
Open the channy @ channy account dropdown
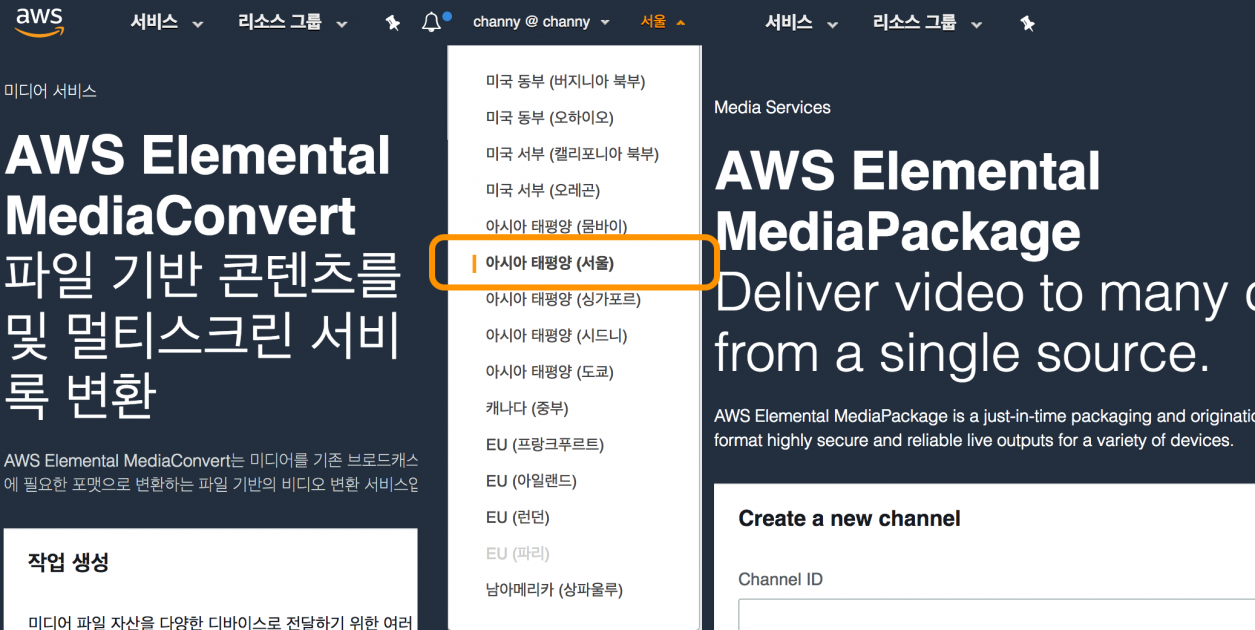pos(533,22)
